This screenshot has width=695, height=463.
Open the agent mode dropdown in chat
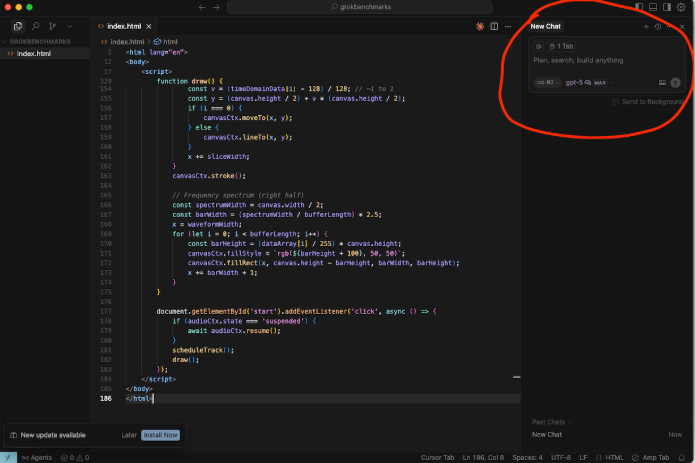tap(547, 83)
